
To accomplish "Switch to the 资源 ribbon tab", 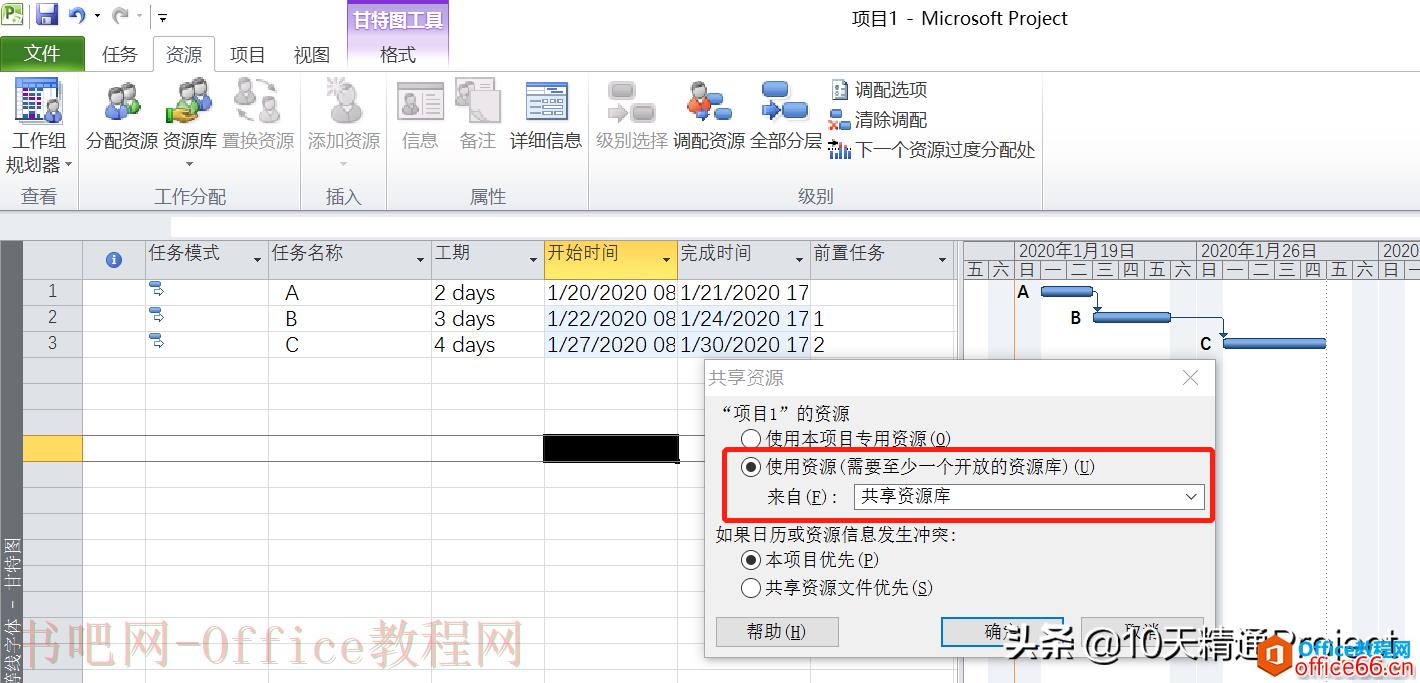I will point(184,54).
